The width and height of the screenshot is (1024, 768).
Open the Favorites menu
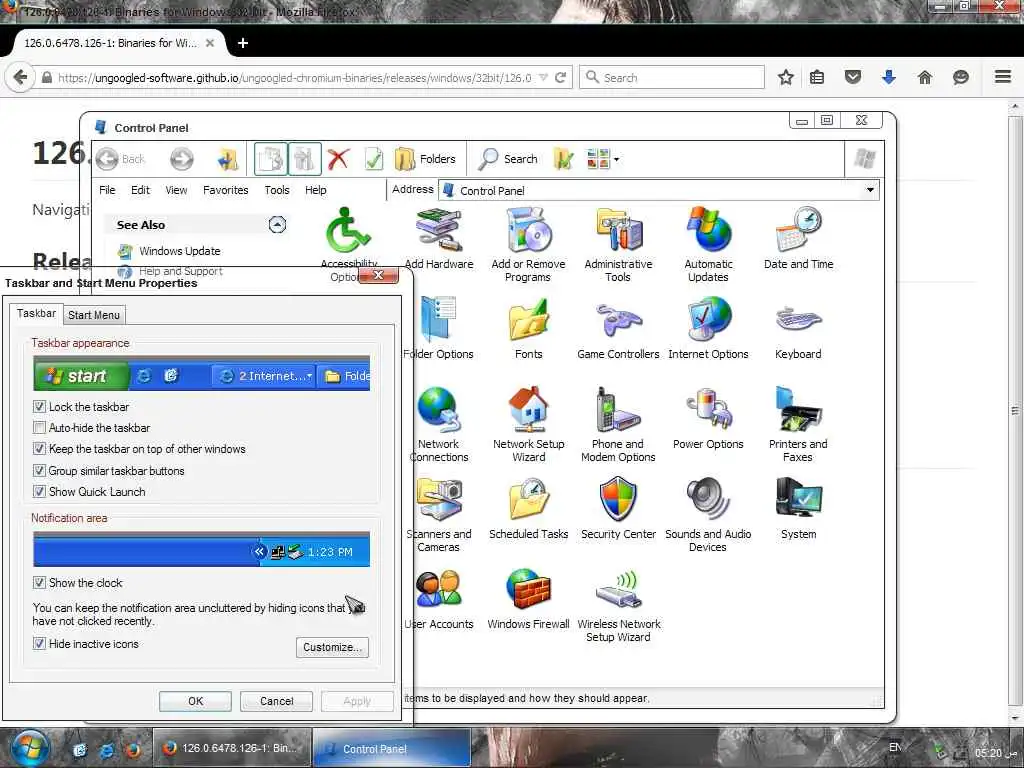click(x=225, y=190)
